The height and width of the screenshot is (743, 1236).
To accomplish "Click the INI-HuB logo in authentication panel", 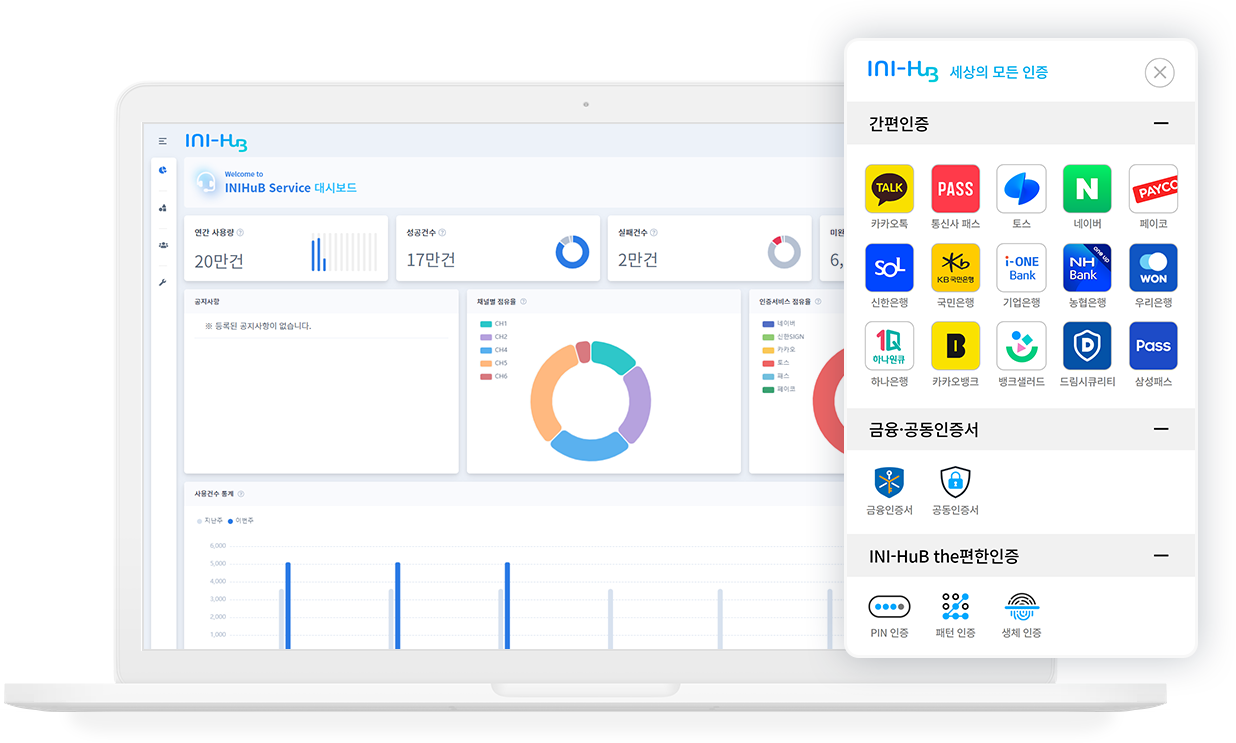I will 903,70.
